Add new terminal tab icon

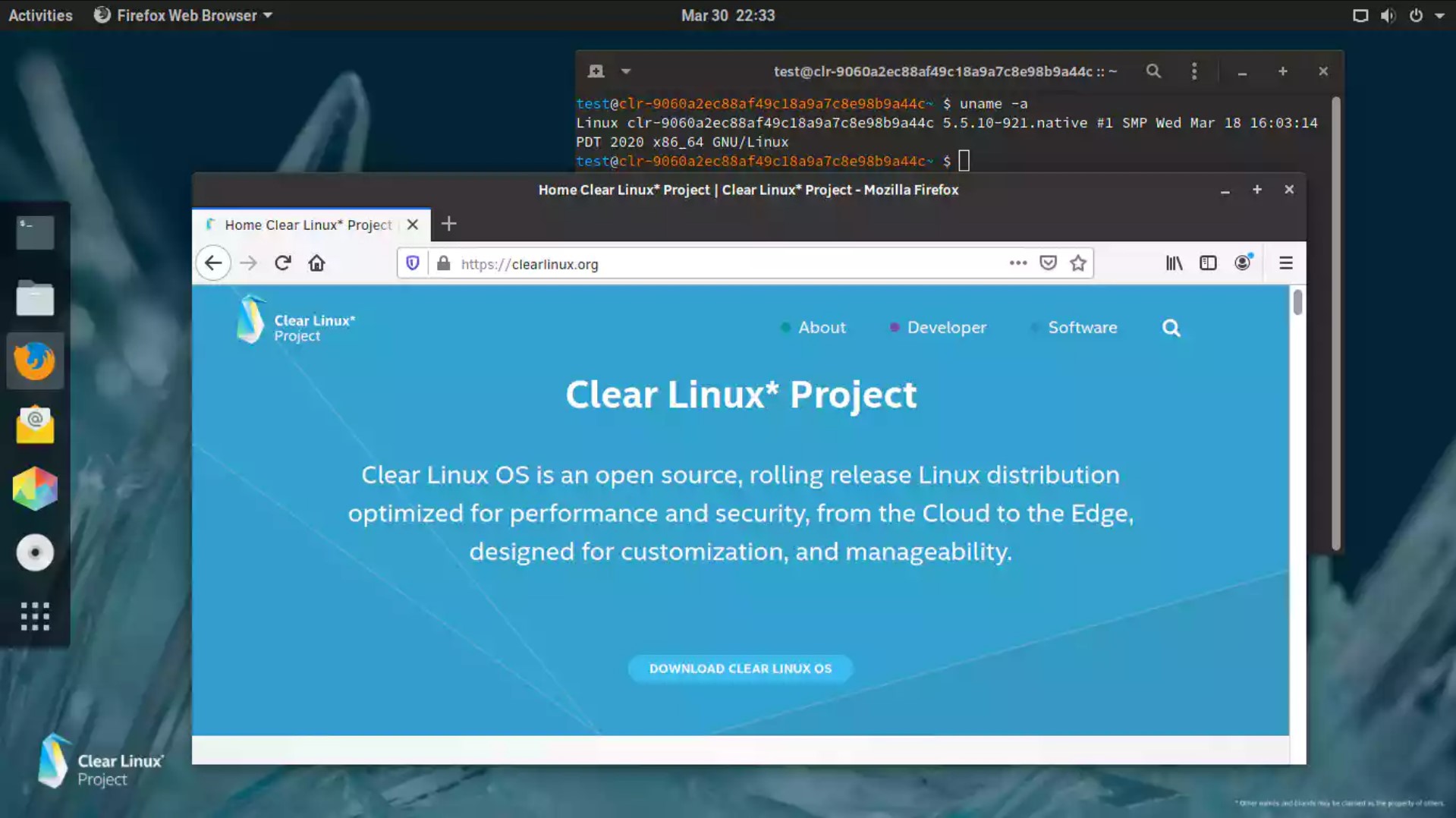[596, 71]
